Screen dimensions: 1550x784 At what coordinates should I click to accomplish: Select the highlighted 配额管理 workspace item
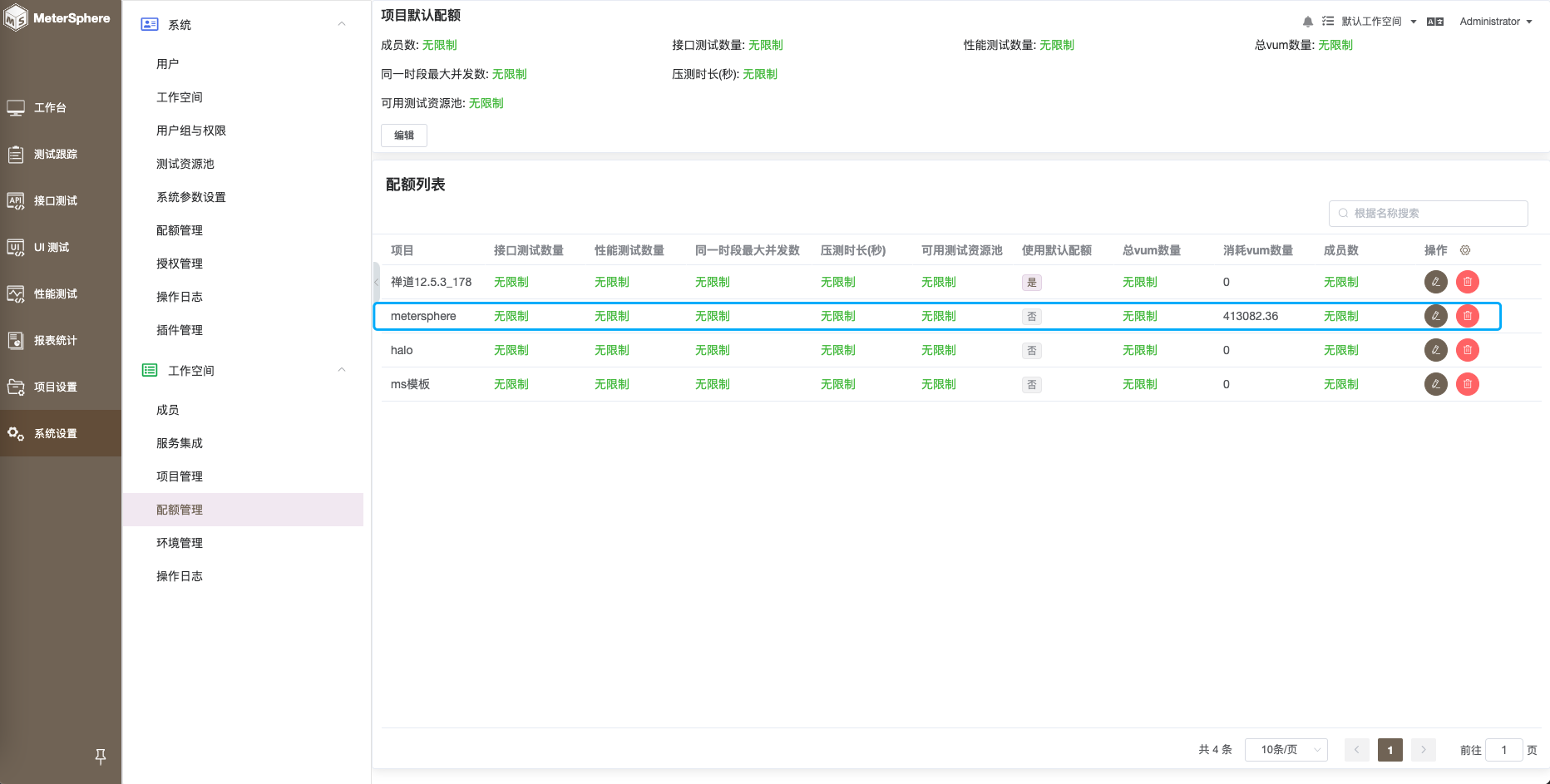243,510
